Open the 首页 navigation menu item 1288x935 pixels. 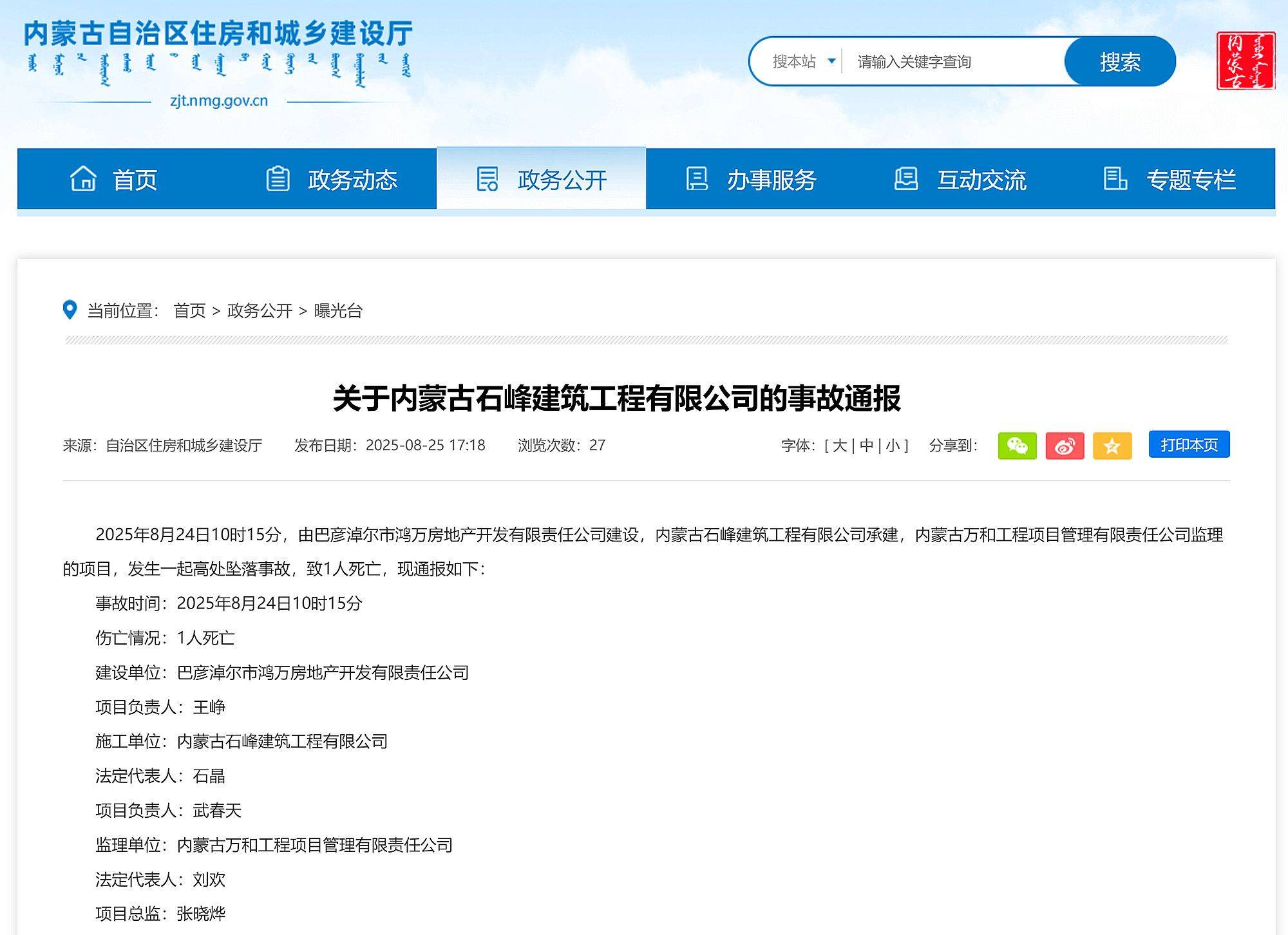[135, 180]
